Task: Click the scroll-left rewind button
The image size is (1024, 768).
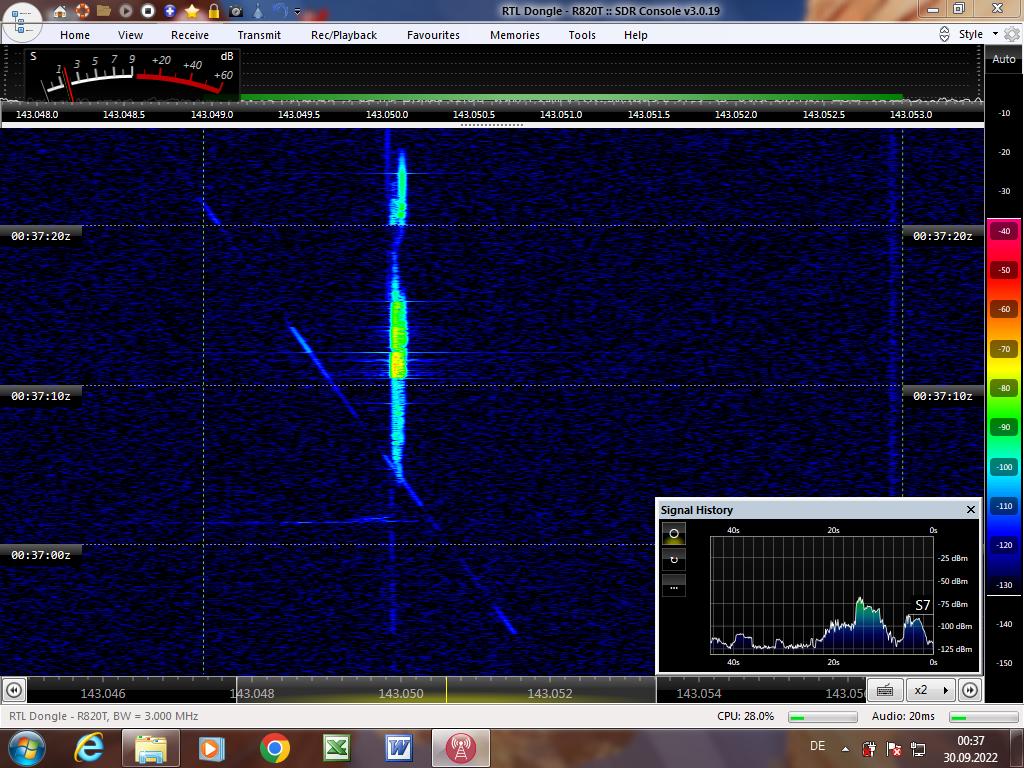Action: pos(14,690)
